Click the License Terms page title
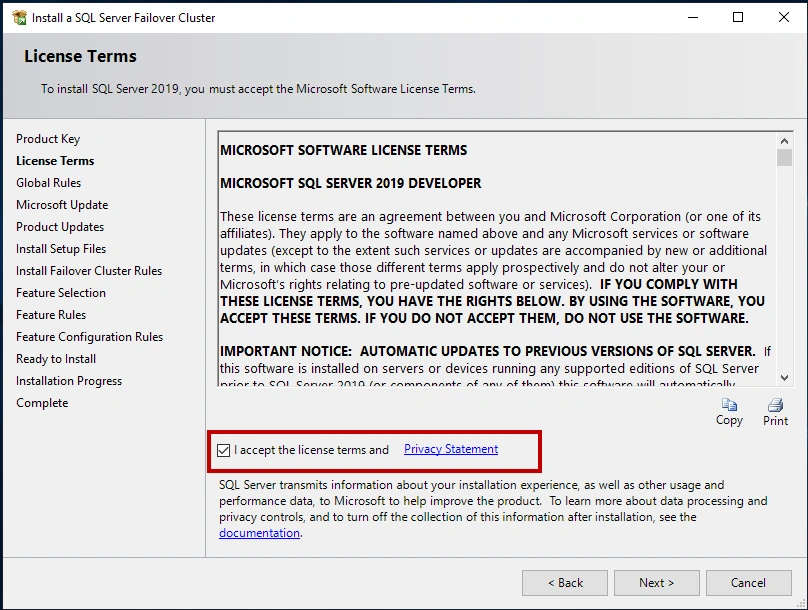 [x=80, y=56]
